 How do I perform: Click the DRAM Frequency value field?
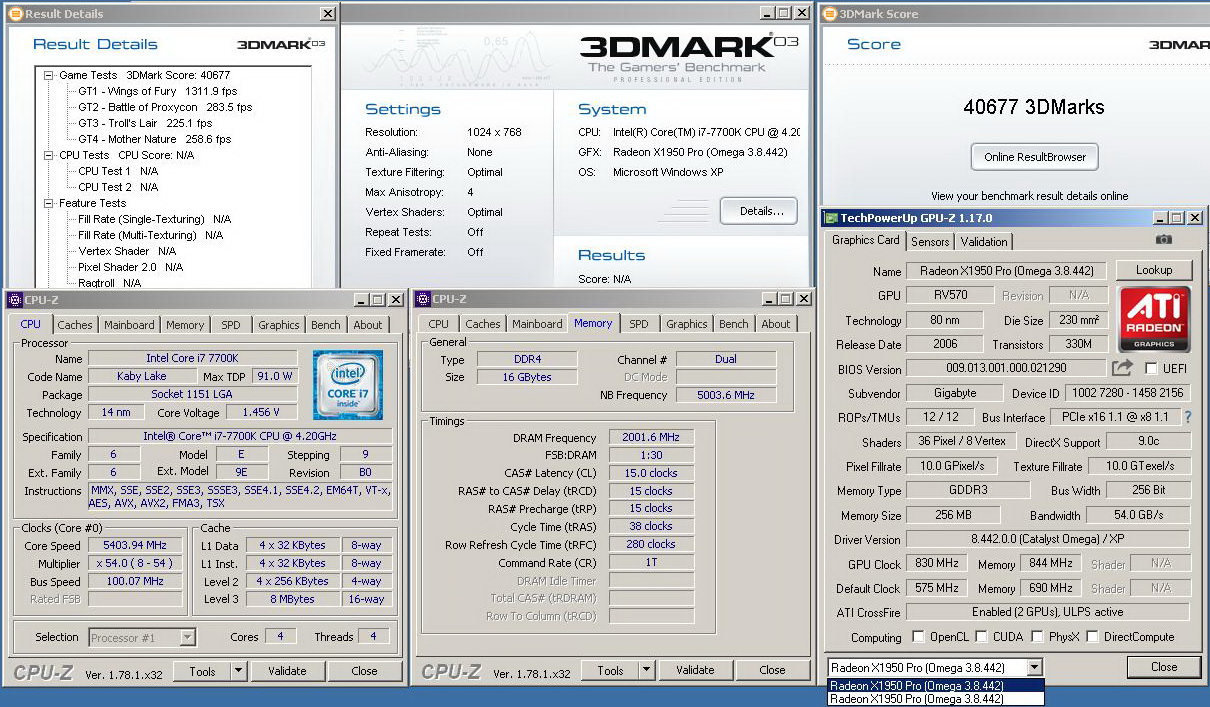point(651,438)
